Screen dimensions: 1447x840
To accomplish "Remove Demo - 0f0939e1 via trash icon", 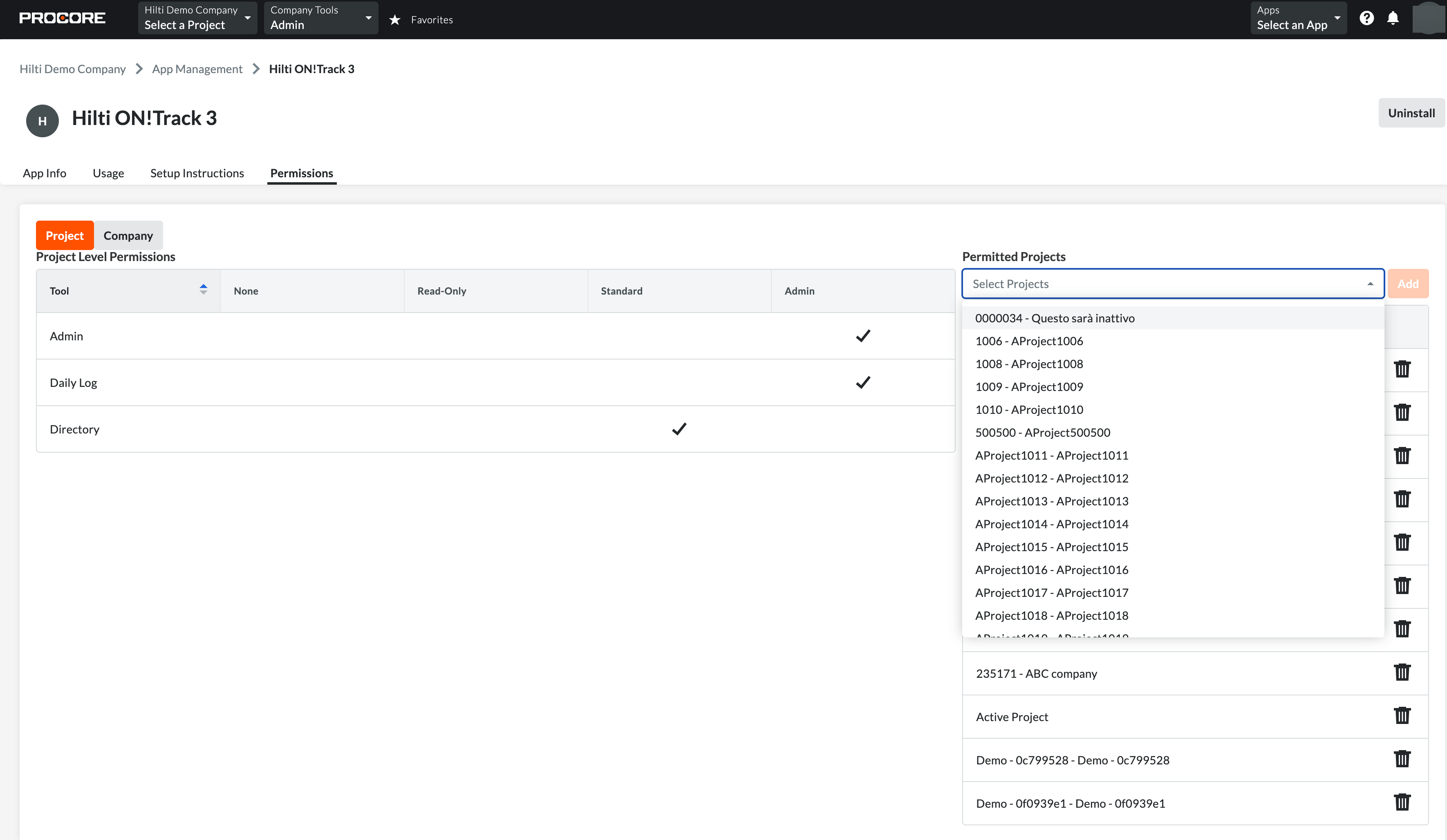I will coord(1402,802).
